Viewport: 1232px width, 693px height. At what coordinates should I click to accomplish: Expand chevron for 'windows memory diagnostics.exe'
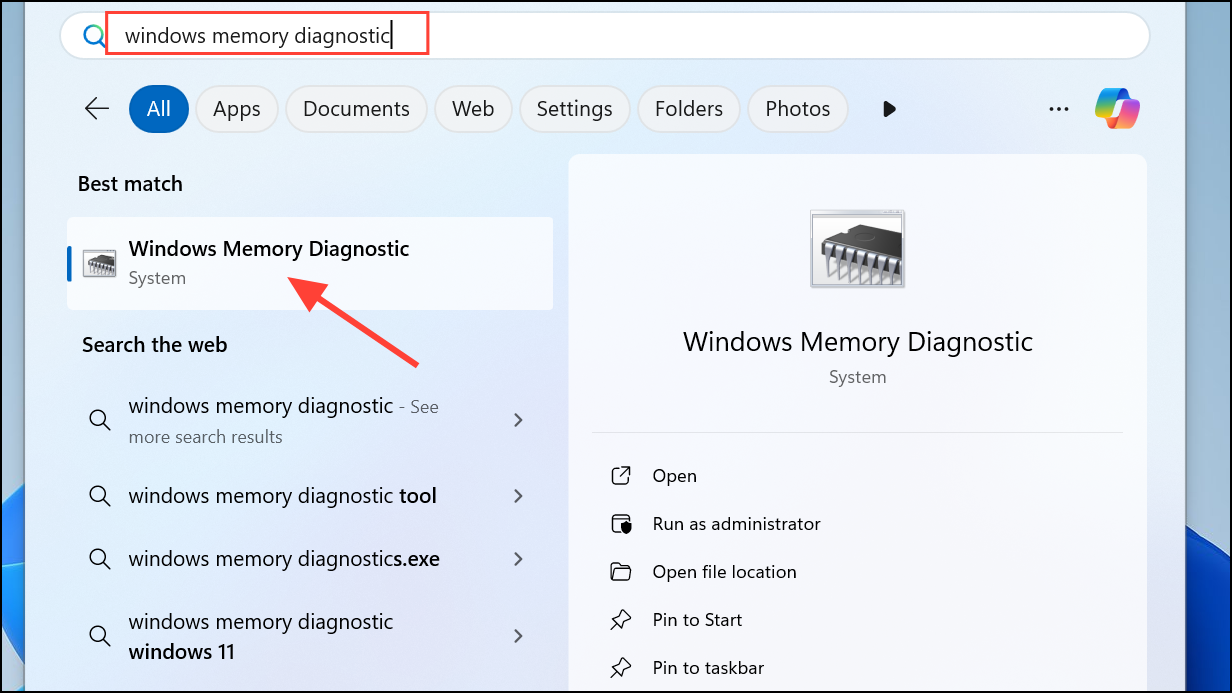pos(518,559)
